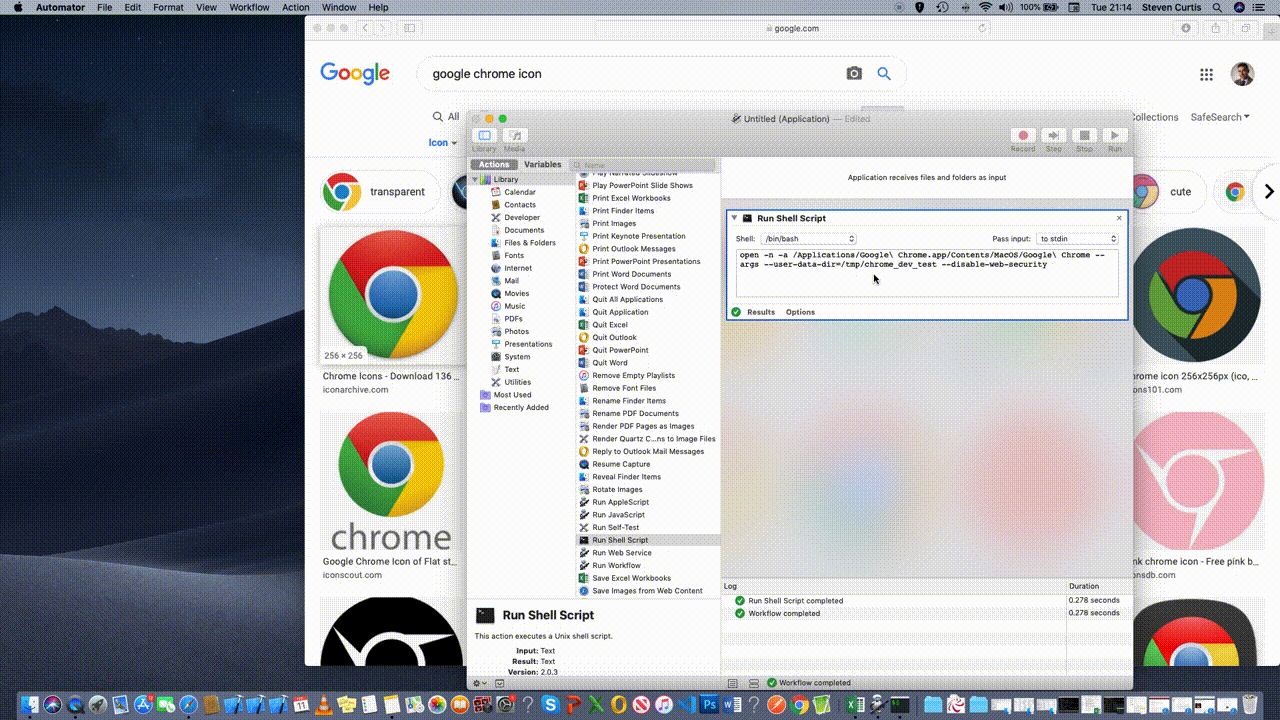
Task: Open the 256 × 256 Chrome icon thumbnail
Action: (392, 296)
